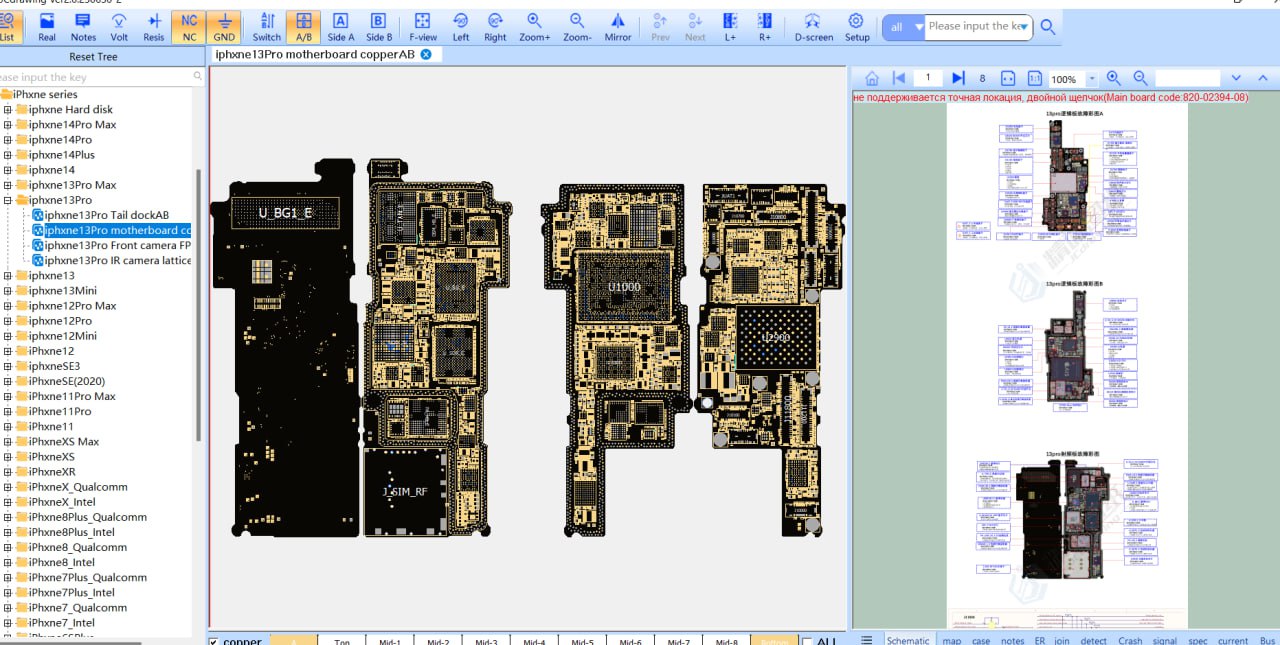Select the Volt measurement tool
The width and height of the screenshot is (1280, 645).
click(119, 27)
